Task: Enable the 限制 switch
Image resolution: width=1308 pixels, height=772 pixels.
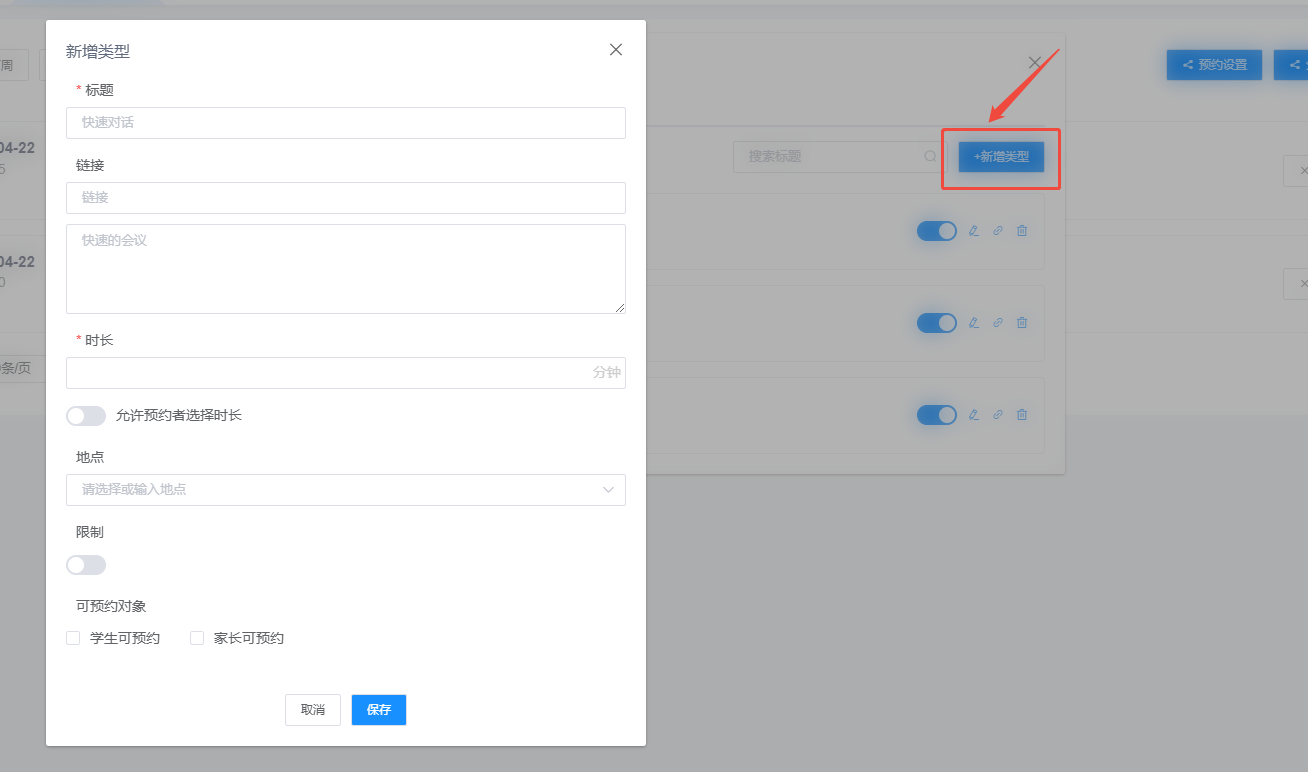Action: click(x=86, y=565)
